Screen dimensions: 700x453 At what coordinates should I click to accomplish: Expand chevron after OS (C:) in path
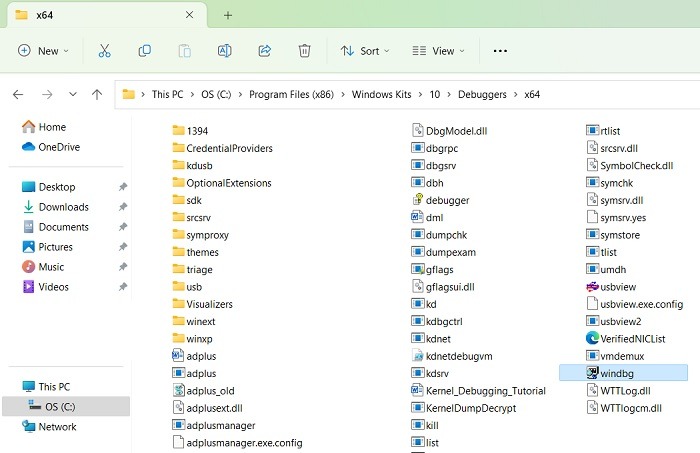240,95
